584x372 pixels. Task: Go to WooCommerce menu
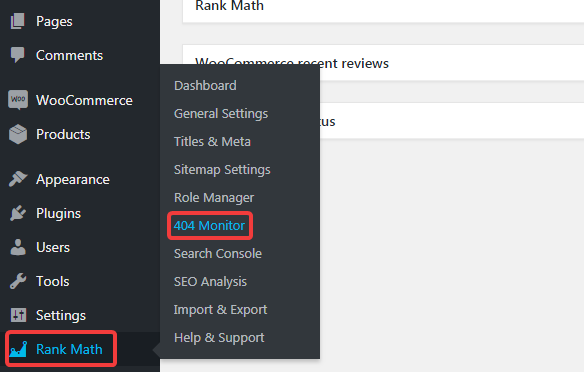84,100
